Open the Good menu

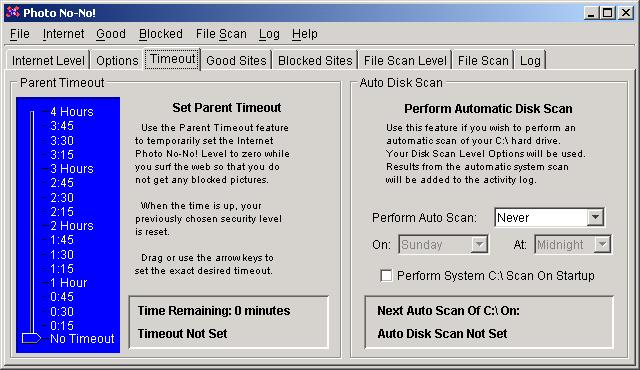coord(111,34)
